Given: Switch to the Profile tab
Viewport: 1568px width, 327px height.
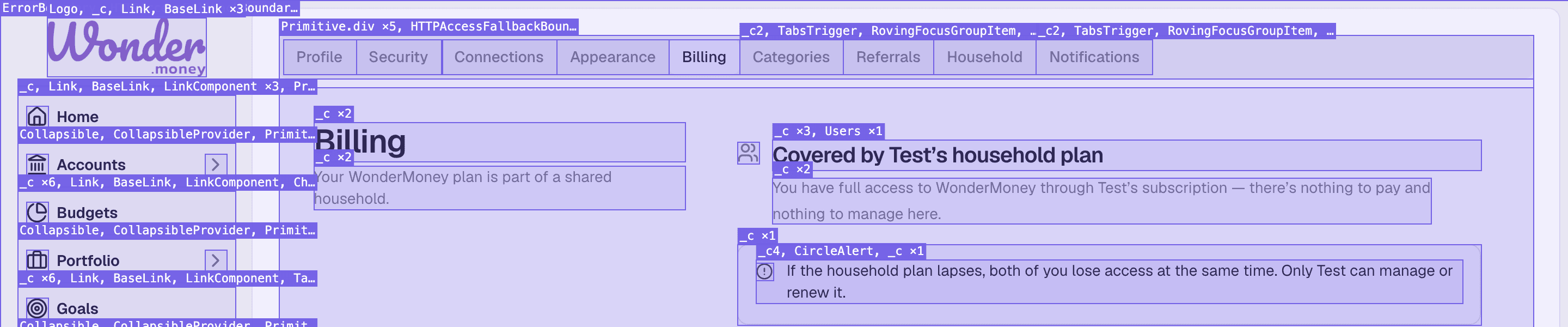Looking at the screenshot, I should pos(320,57).
